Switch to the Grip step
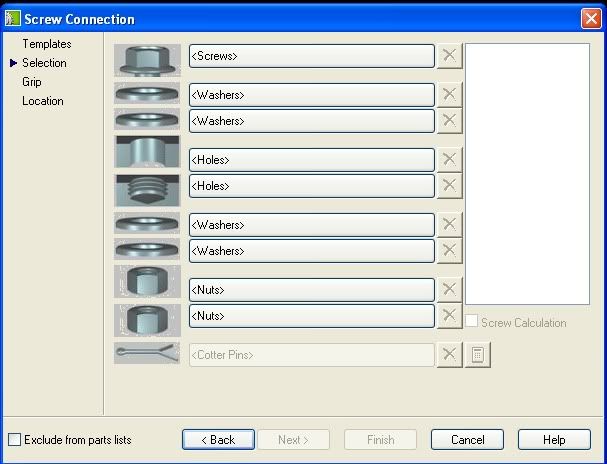607x464 pixels. point(32,82)
